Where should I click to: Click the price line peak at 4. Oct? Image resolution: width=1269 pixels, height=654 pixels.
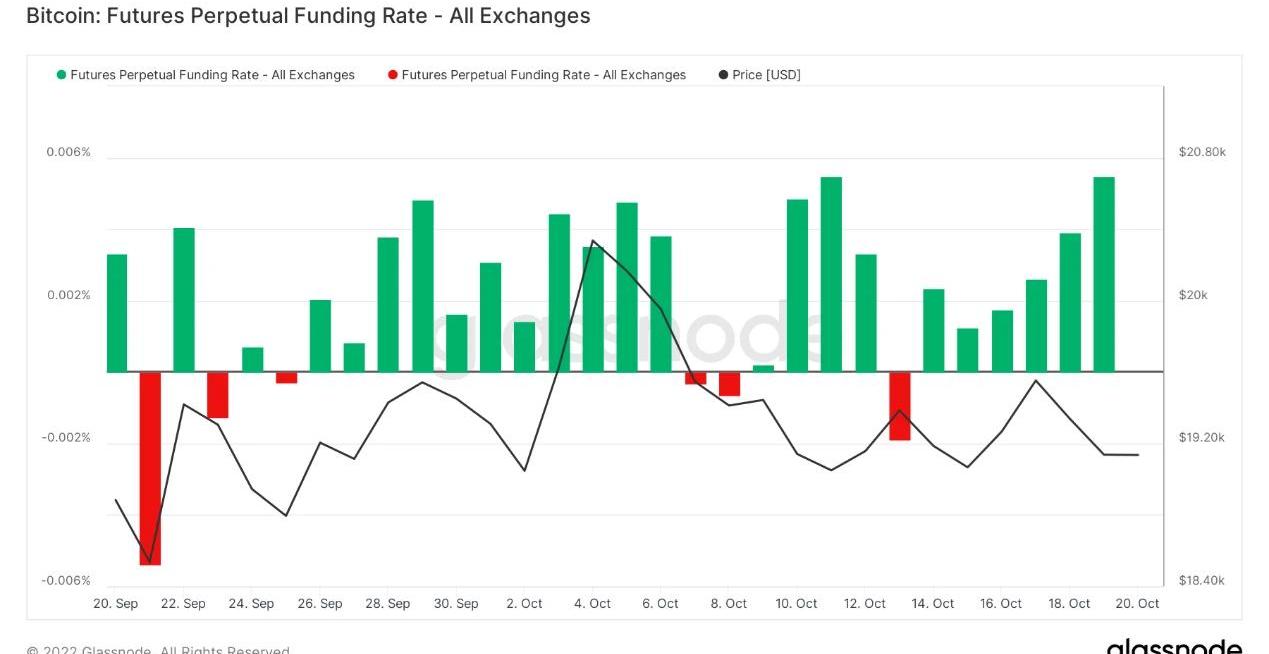point(593,241)
